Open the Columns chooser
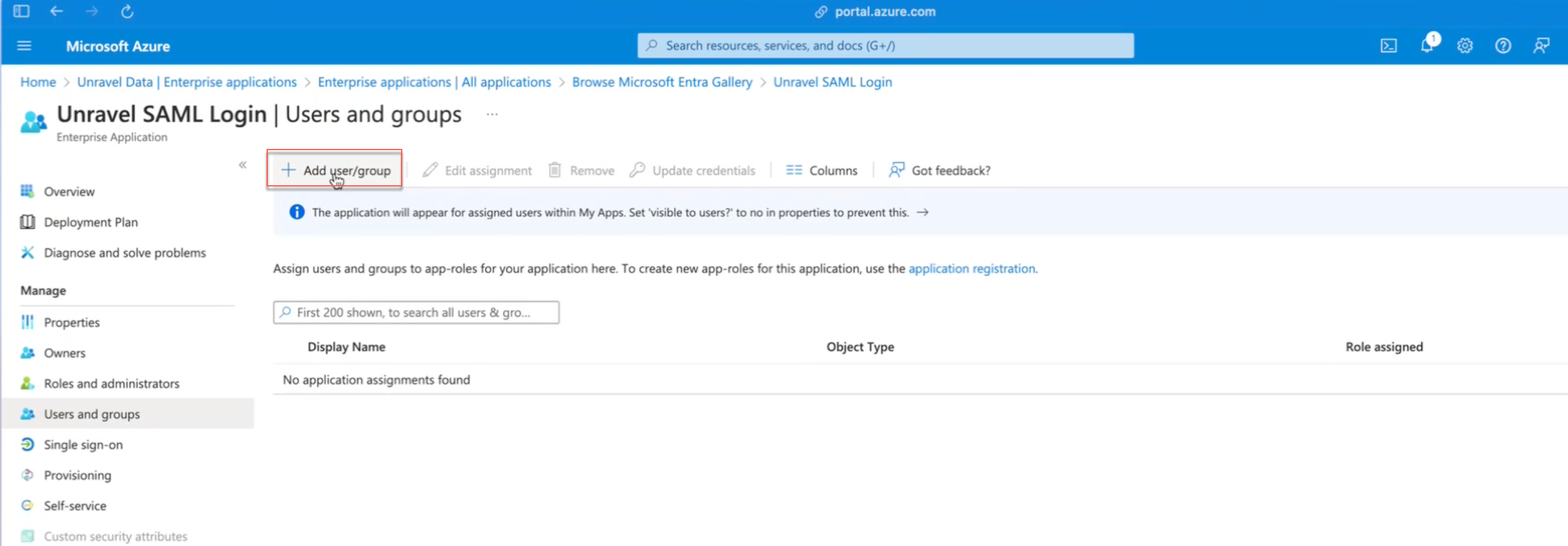The height and width of the screenshot is (546, 1568). pyautogui.click(x=822, y=170)
